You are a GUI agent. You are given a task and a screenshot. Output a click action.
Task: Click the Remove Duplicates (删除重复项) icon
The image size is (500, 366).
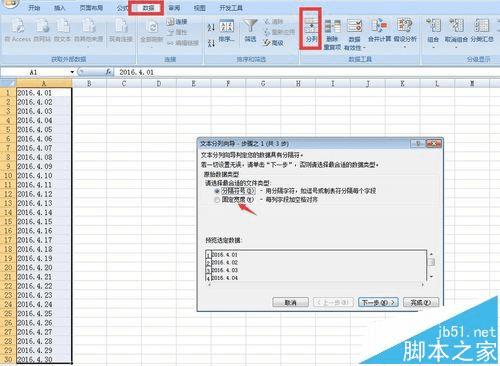pos(333,26)
